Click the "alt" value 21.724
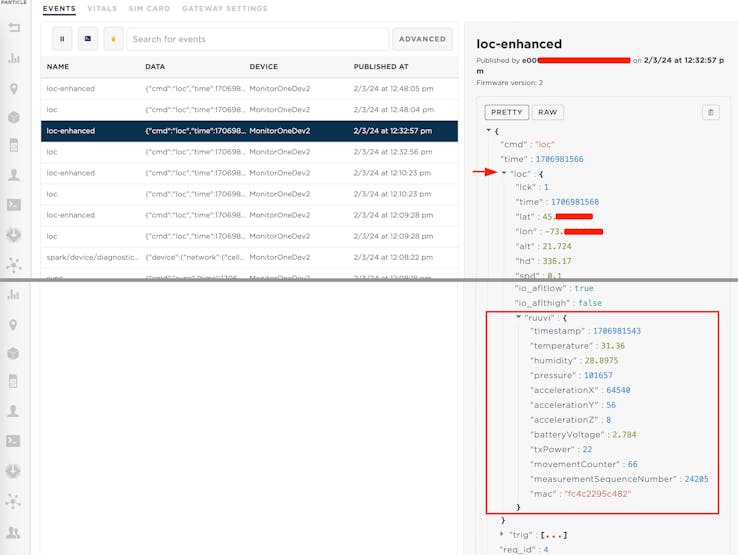The image size is (738, 555). 557,246
